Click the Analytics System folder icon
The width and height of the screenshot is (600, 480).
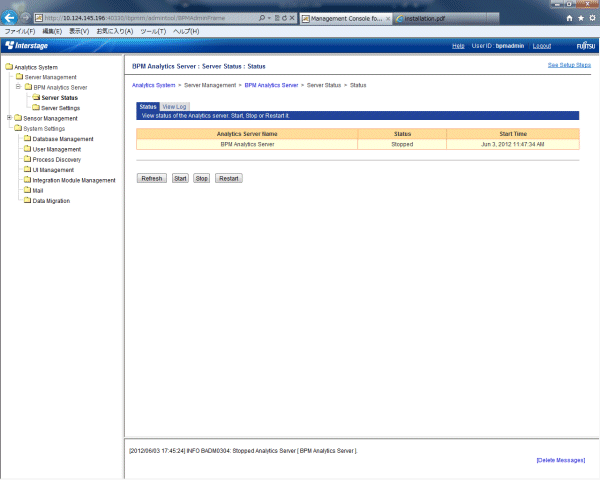tap(9, 67)
